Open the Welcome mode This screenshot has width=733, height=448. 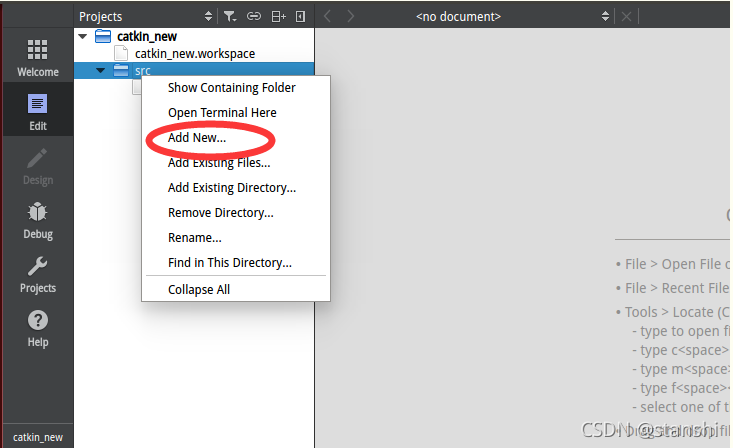tap(38, 58)
